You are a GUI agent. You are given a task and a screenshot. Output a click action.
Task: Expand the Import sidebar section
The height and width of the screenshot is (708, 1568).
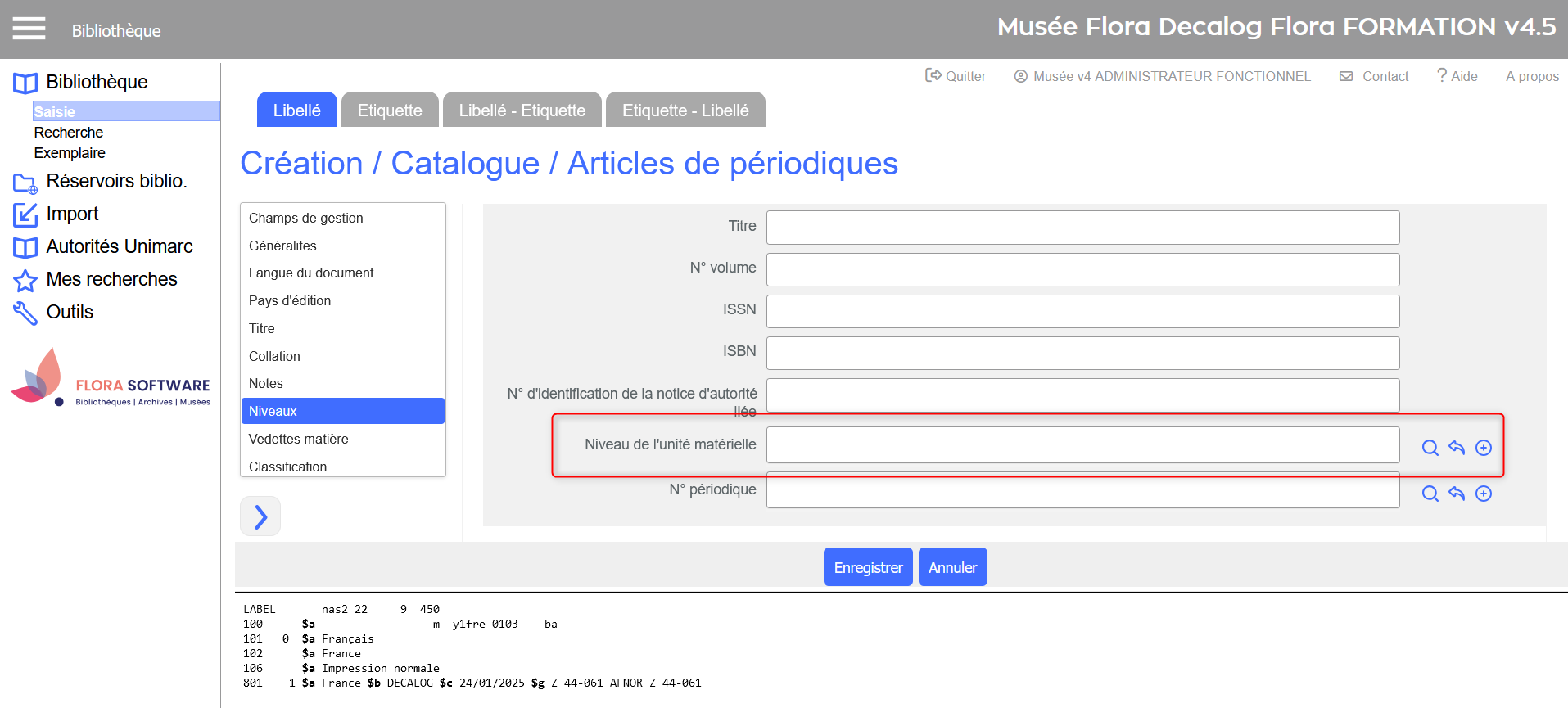[72, 214]
